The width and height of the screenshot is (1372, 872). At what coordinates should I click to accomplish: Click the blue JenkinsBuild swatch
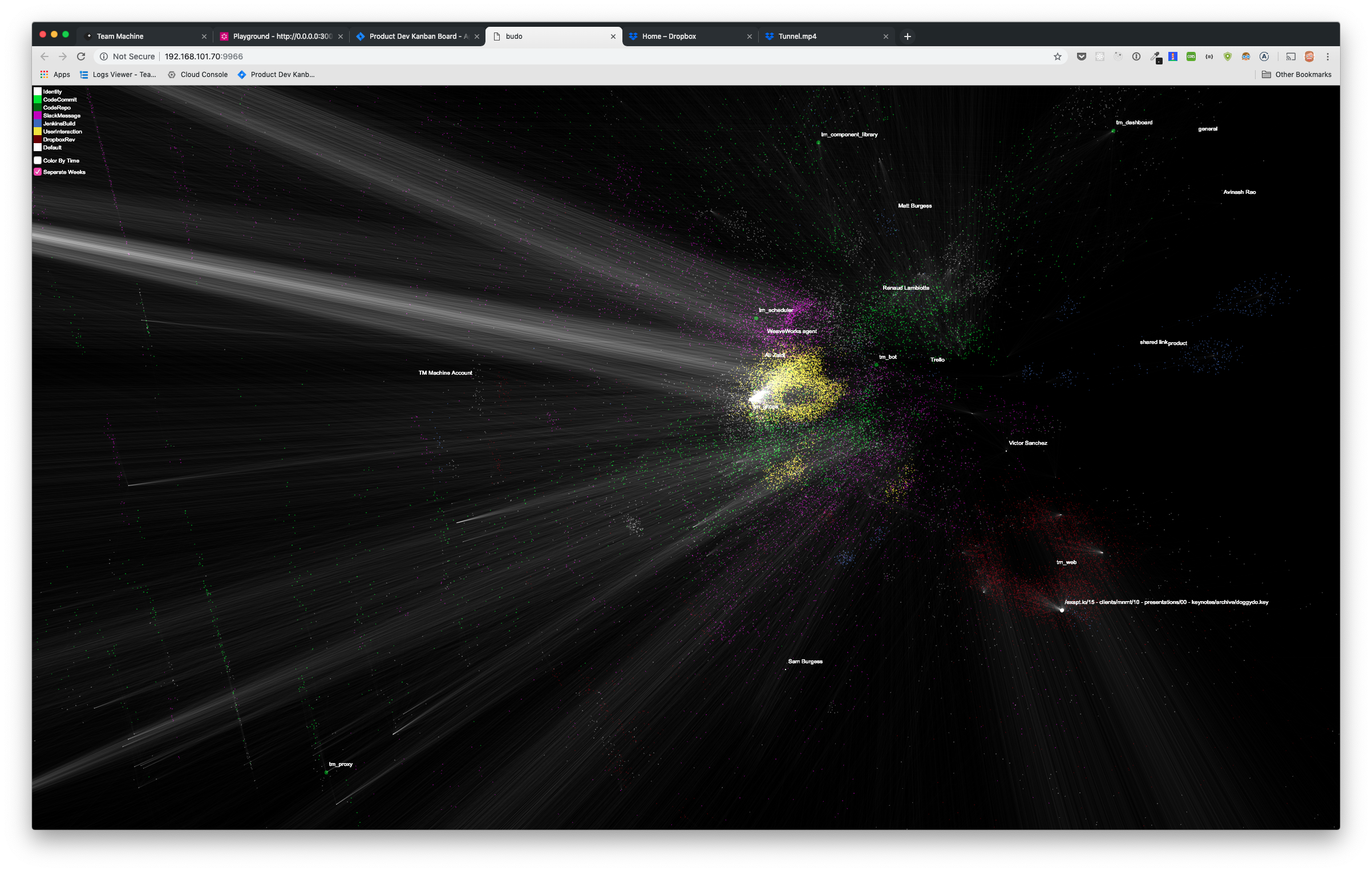(x=38, y=123)
